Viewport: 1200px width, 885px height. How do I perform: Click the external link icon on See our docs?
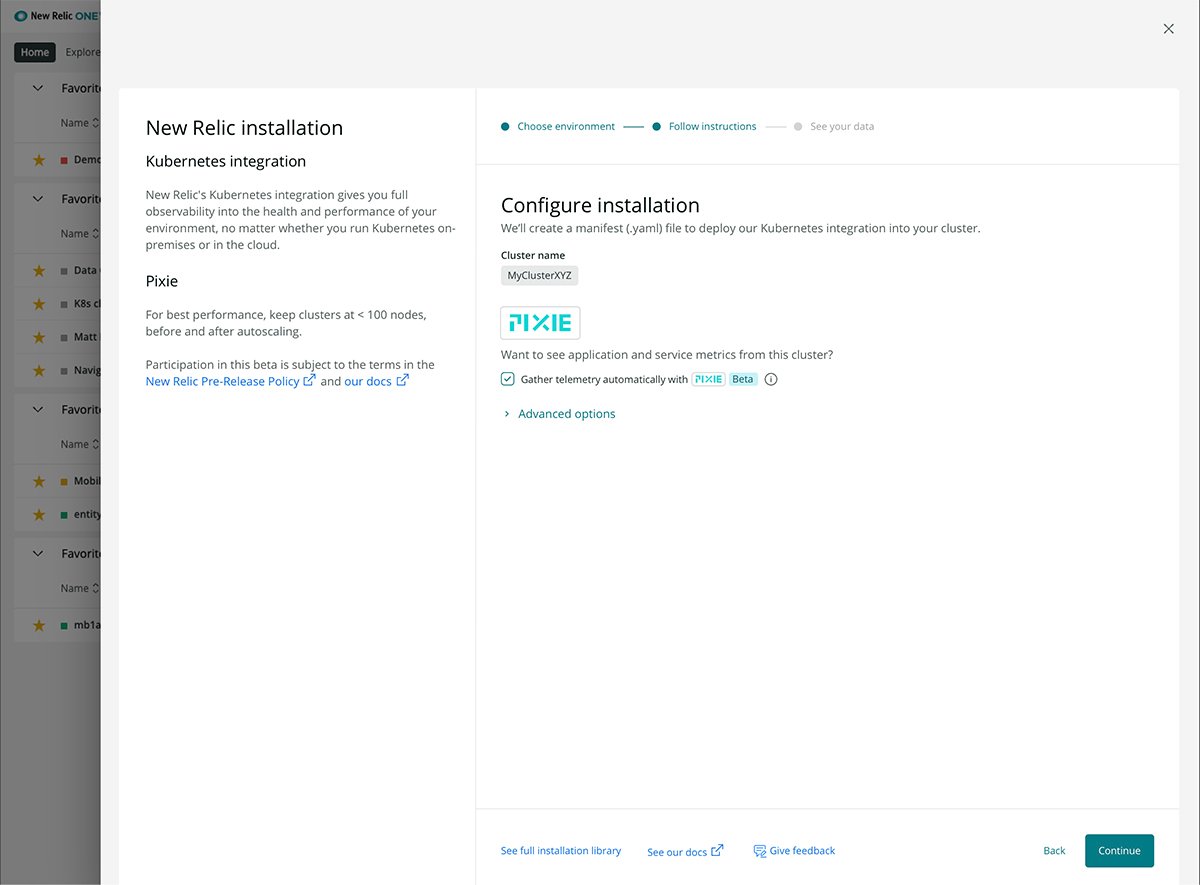pyautogui.click(x=716, y=851)
